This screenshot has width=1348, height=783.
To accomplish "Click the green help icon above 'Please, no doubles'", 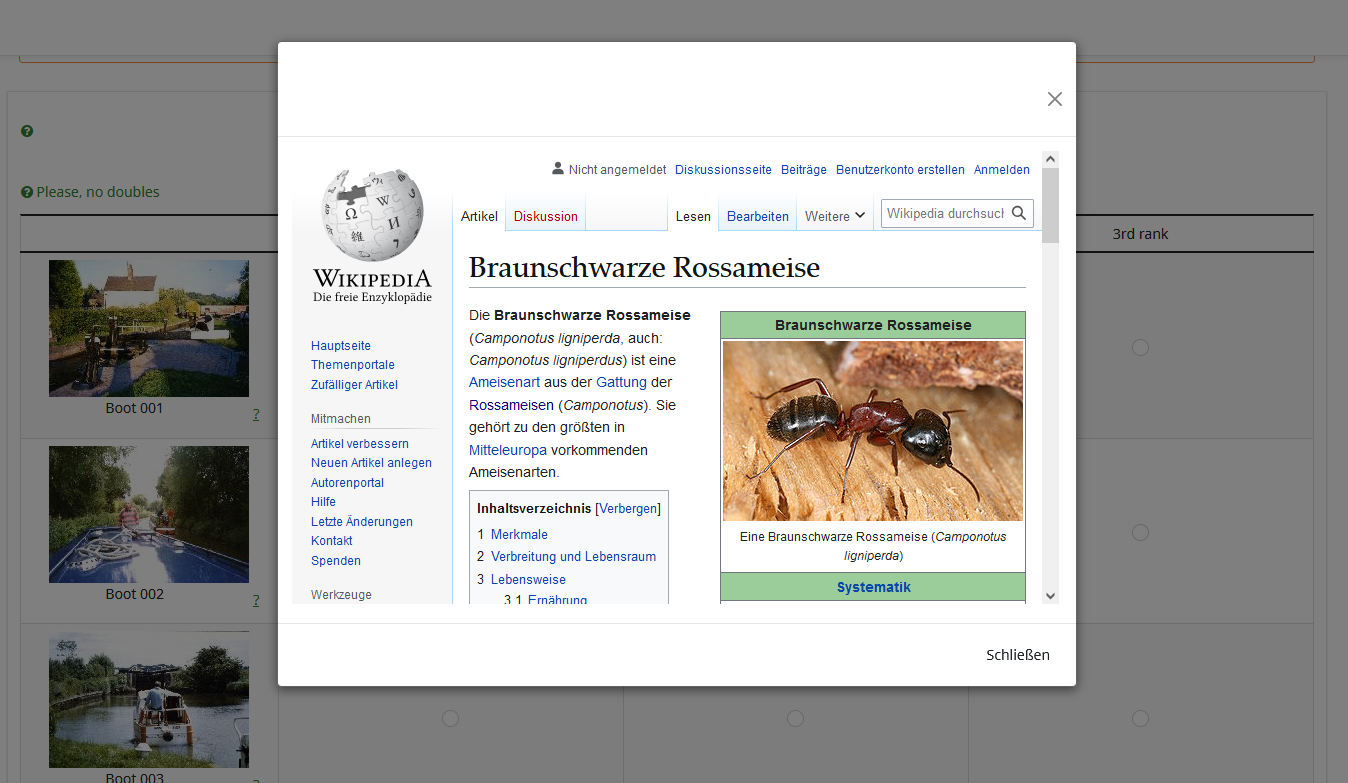I will 27,131.
